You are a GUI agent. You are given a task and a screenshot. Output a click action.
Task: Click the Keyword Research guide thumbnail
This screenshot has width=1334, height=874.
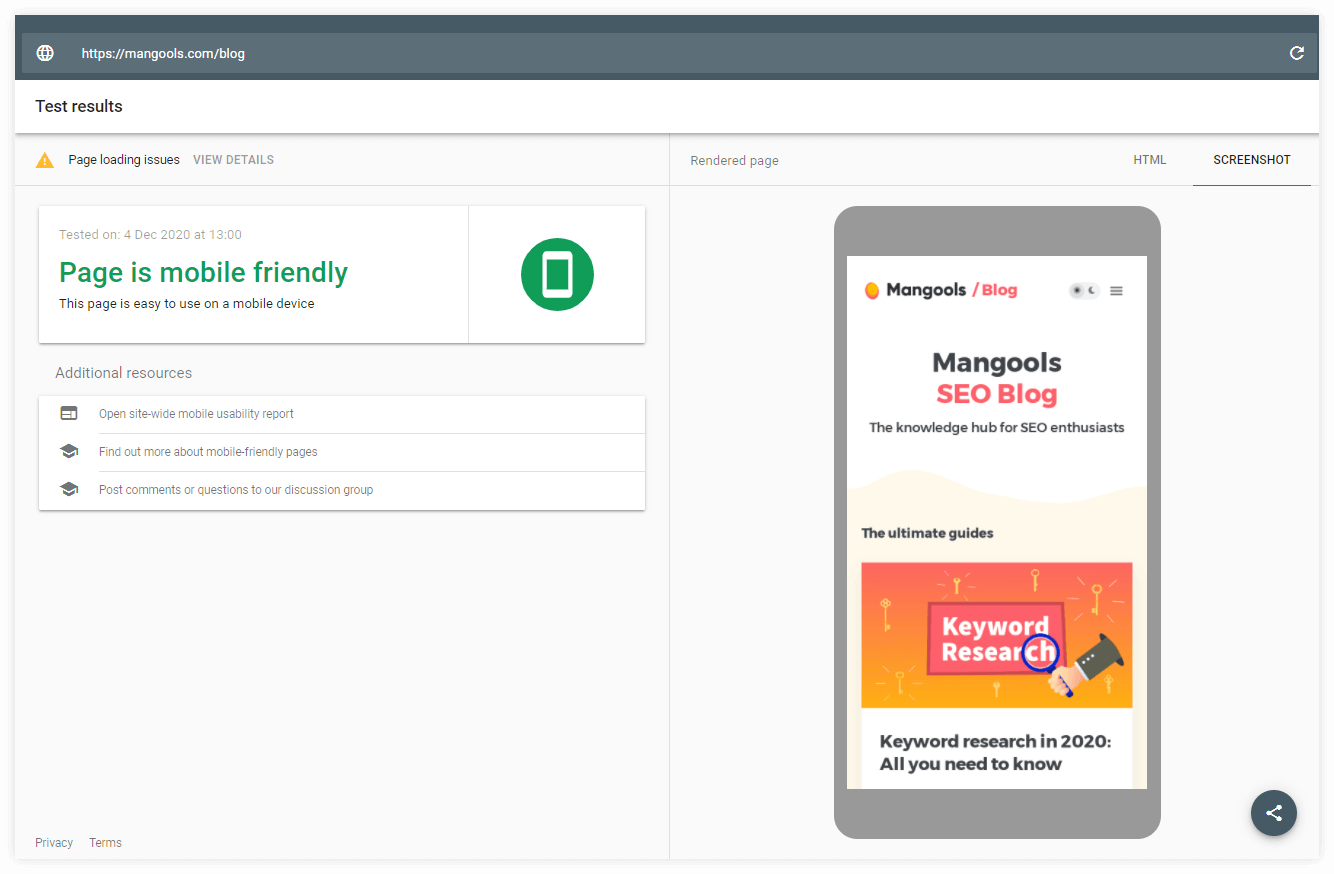(996, 635)
